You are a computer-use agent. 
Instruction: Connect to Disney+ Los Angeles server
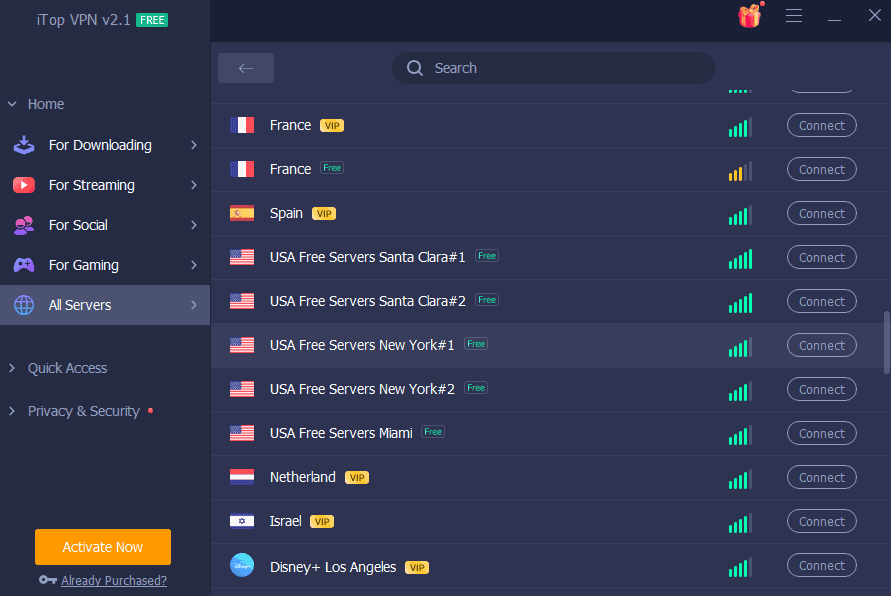[822, 565]
